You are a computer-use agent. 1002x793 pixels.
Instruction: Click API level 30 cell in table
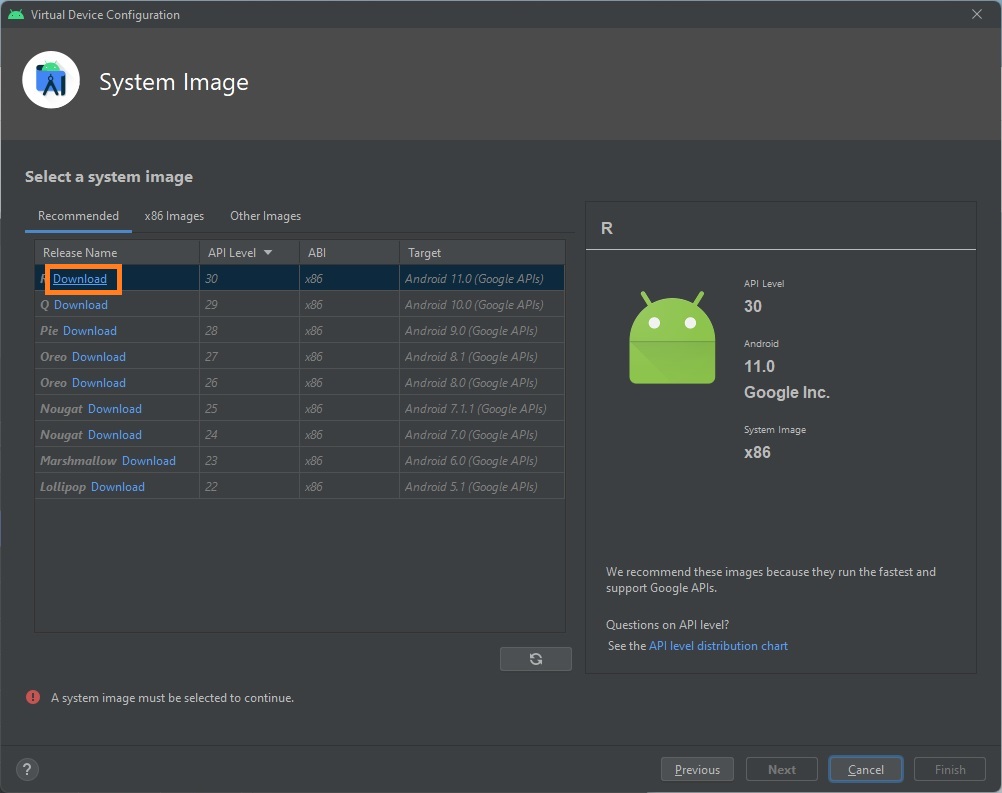coord(249,279)
